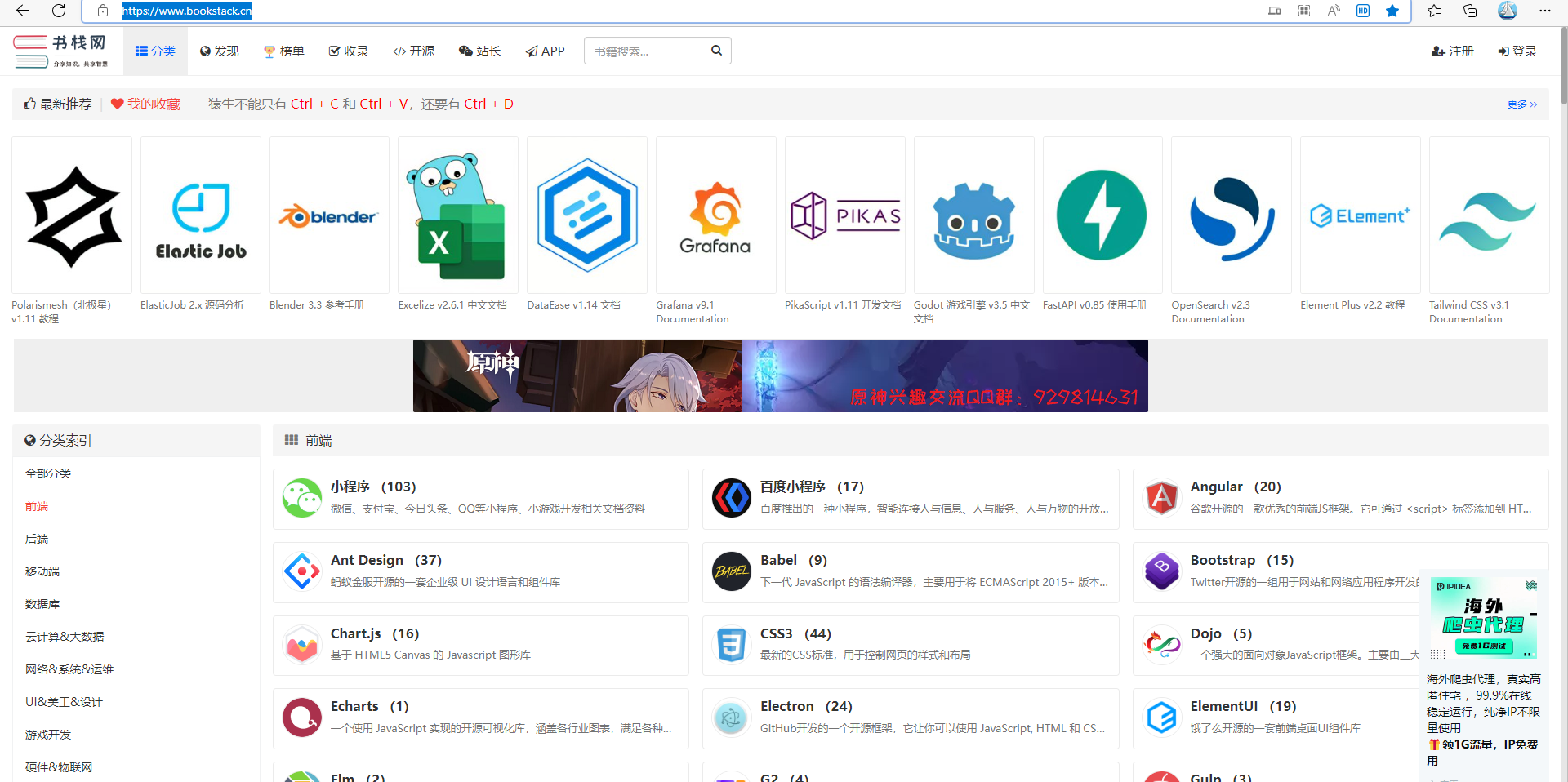This screenshot has height=782, width=1568.
Task: Open the OpenSearch book cover
Action: 1232,215
